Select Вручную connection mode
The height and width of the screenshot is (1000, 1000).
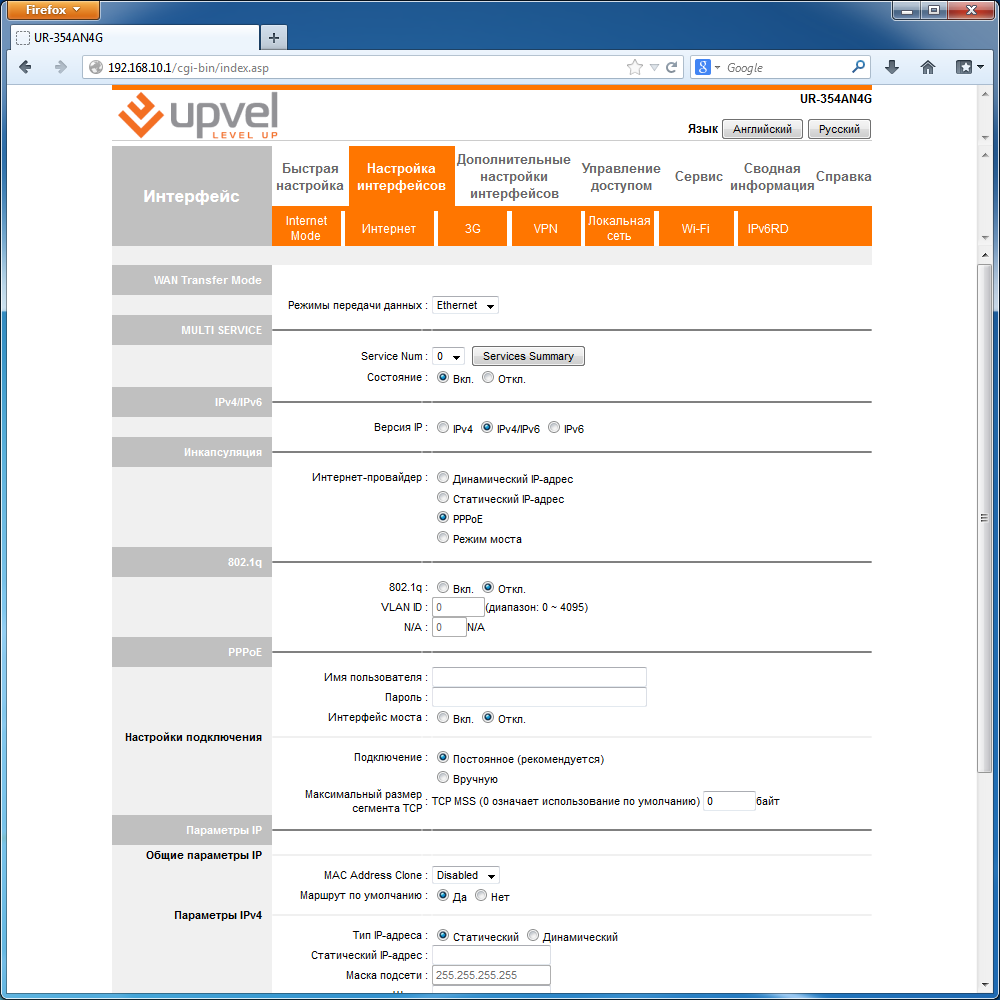click(x=443, y=777)
